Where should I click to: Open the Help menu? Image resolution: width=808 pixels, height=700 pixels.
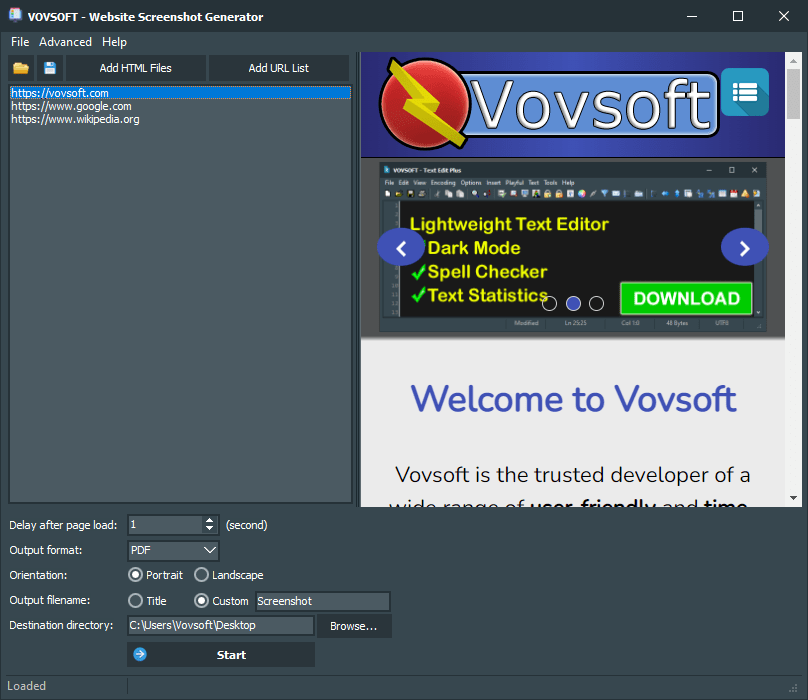[x=114, y=42]
